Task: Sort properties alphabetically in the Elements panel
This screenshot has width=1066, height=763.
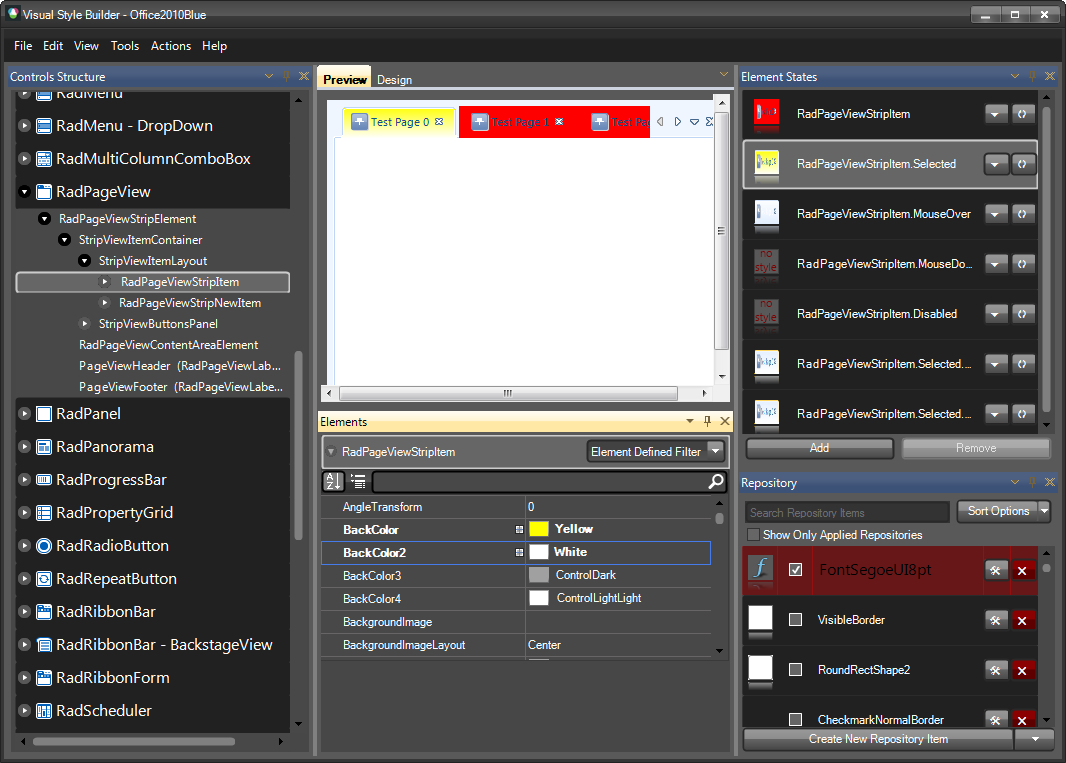Action: coord(333,481)
